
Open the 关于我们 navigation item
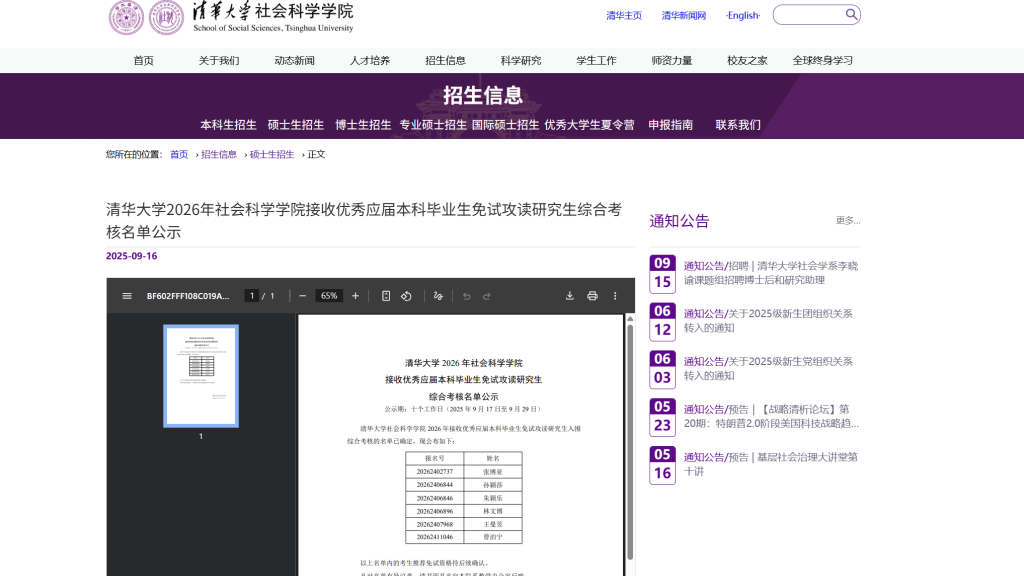click(x=219, y=61)
